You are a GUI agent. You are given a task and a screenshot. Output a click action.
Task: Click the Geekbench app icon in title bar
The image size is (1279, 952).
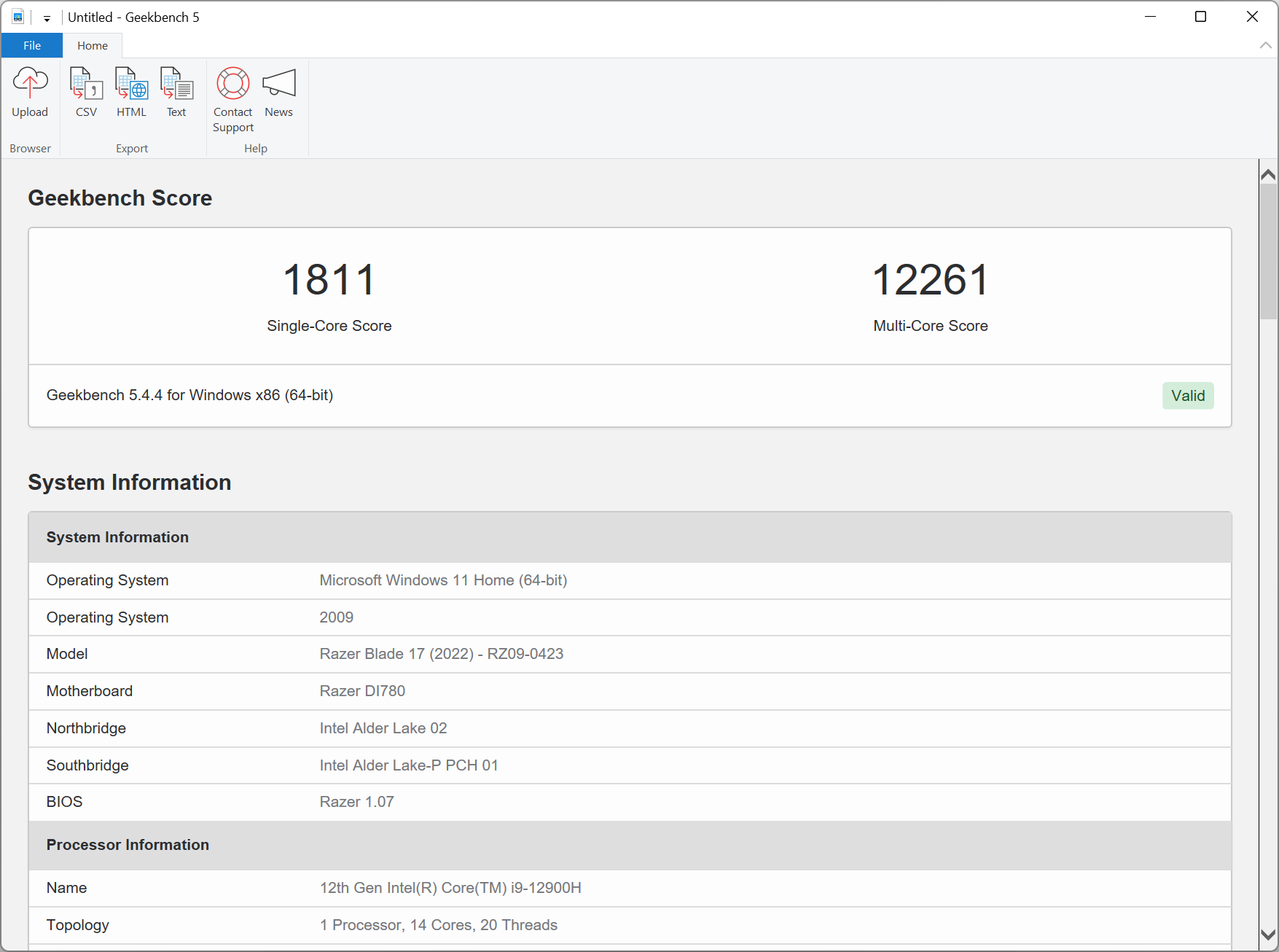[18, 17]
